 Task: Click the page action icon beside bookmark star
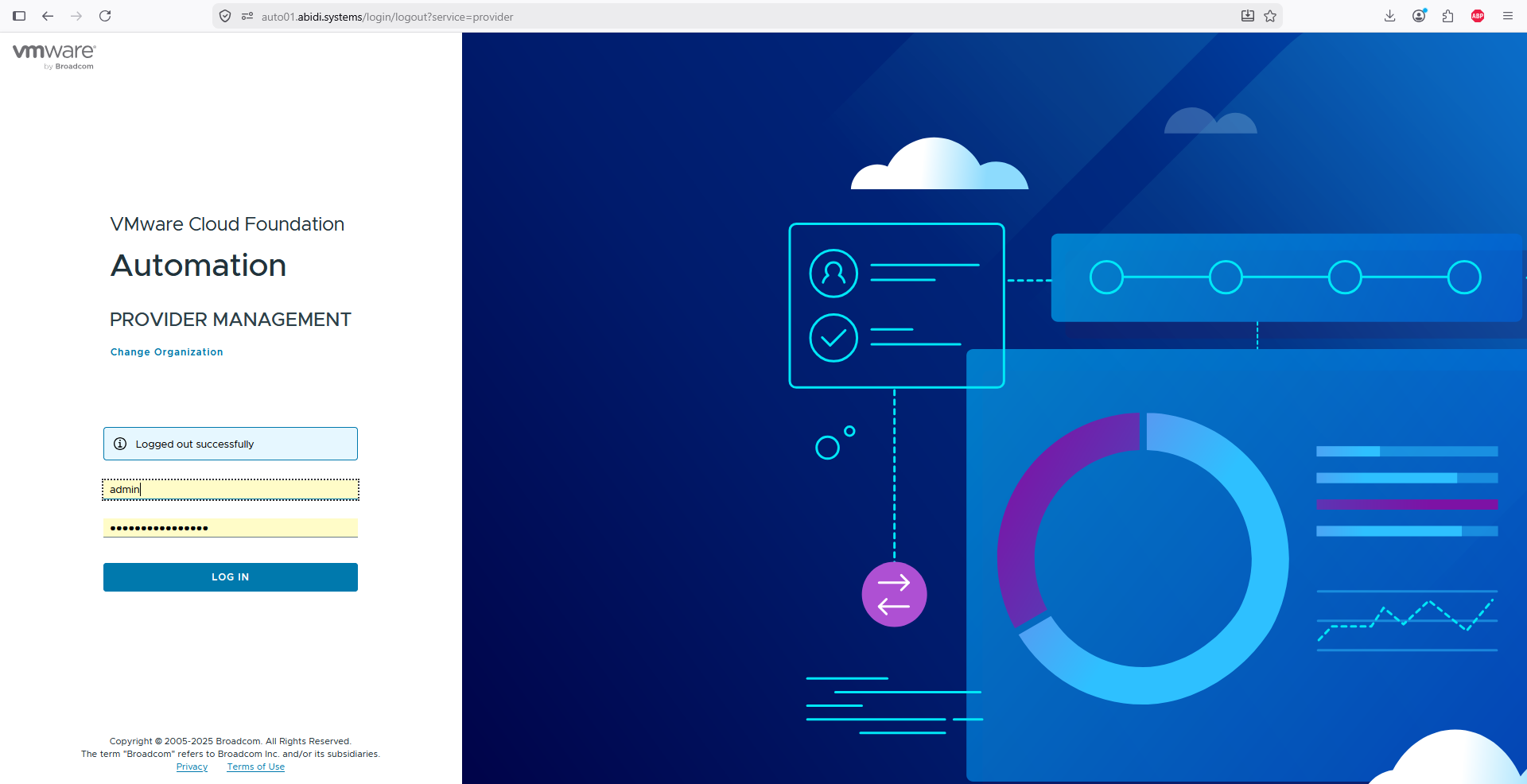tap(1248, 16)
